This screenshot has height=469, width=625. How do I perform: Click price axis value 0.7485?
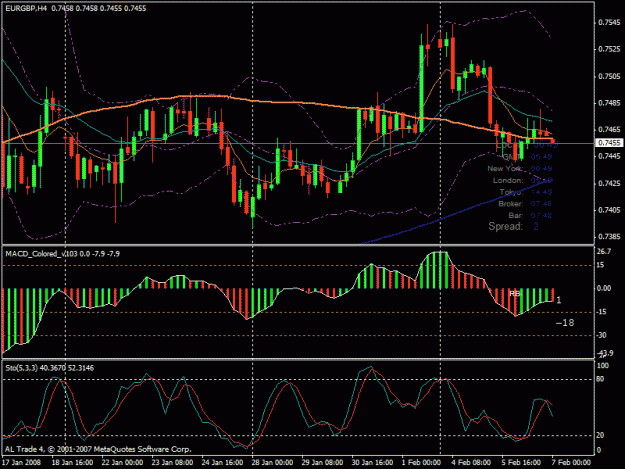click(x=610, y=103)
